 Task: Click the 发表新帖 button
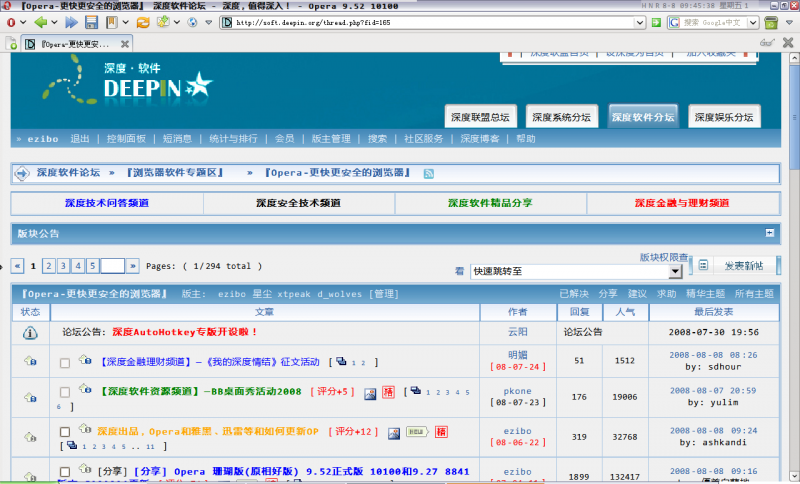[744, 266]
